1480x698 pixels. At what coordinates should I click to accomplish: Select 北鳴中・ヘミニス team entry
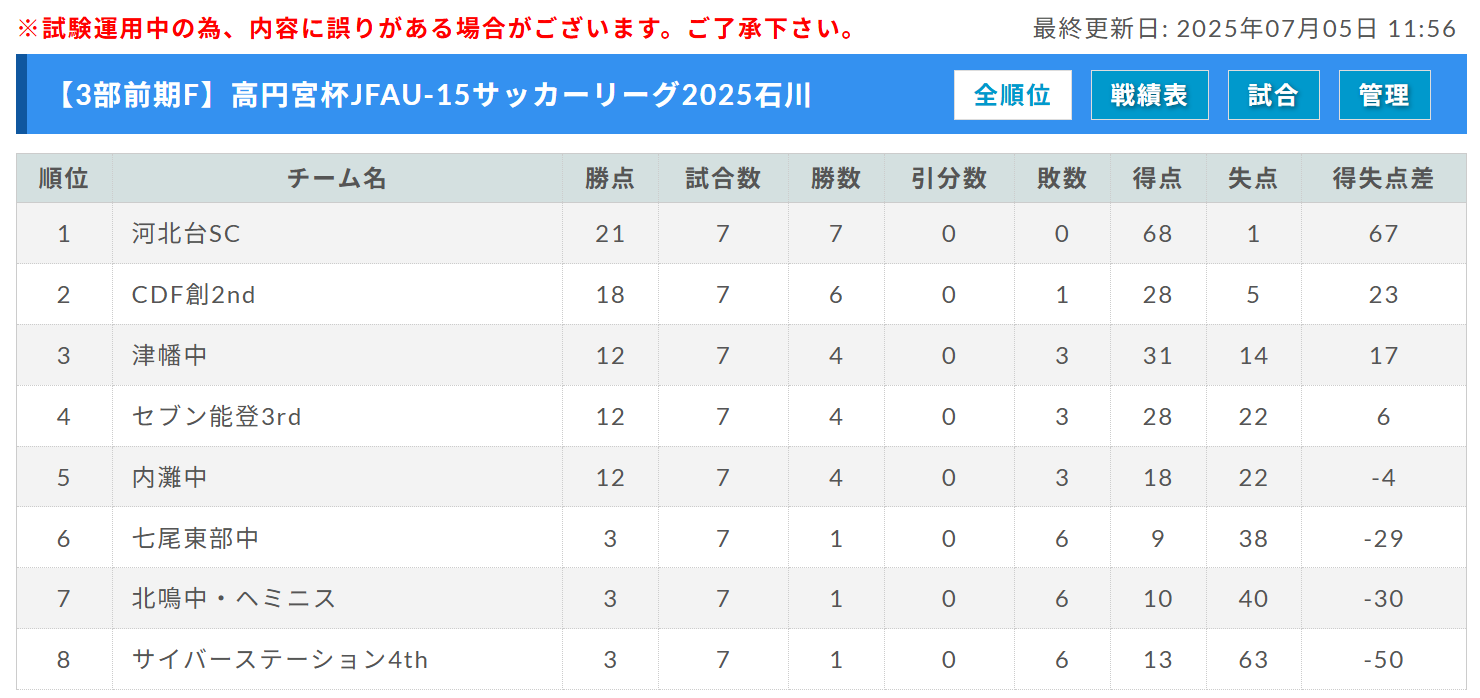(x=234, y=599)
